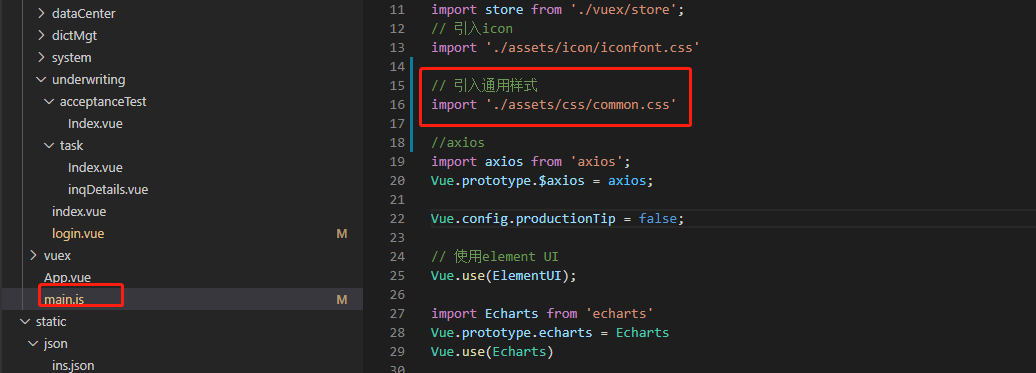
Task: Open Index.vue under acceptanceTest
Action: [x=95, y=123]
